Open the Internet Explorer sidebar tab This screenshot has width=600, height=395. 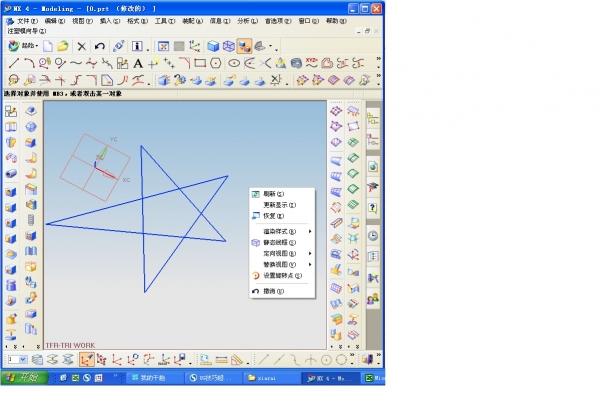point(373,166)
